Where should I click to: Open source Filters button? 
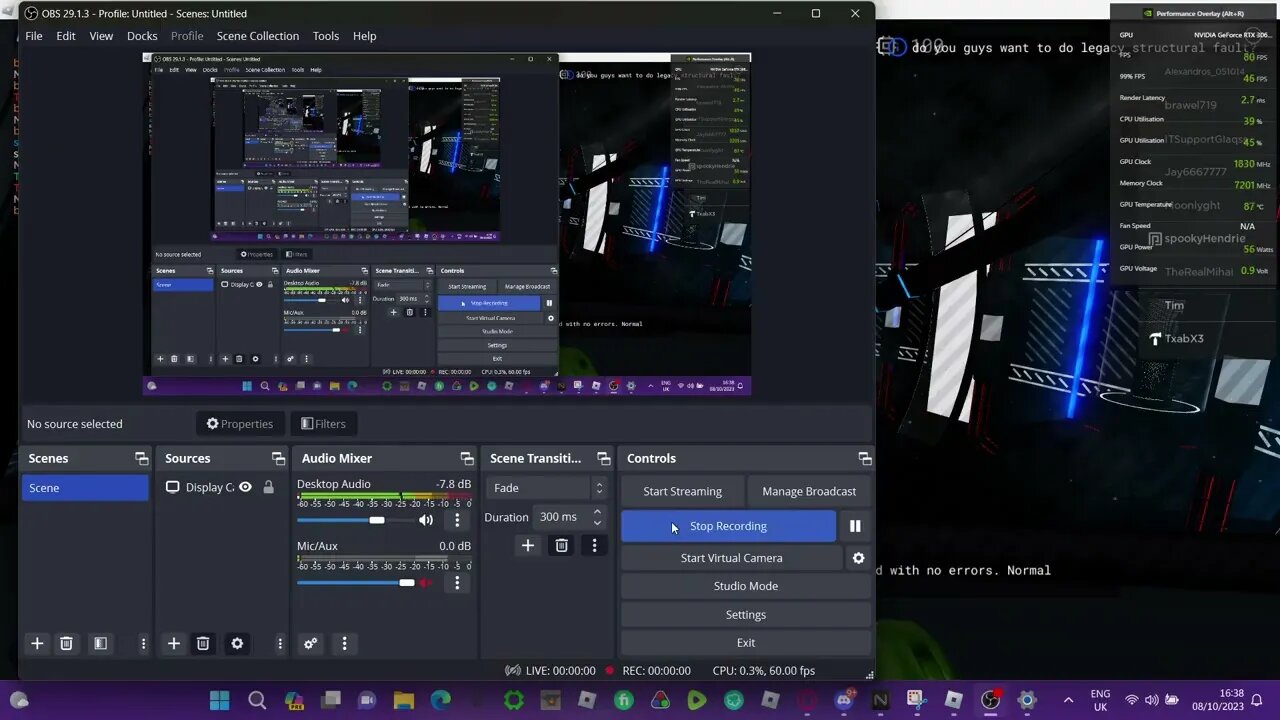(x=323, y=424)
